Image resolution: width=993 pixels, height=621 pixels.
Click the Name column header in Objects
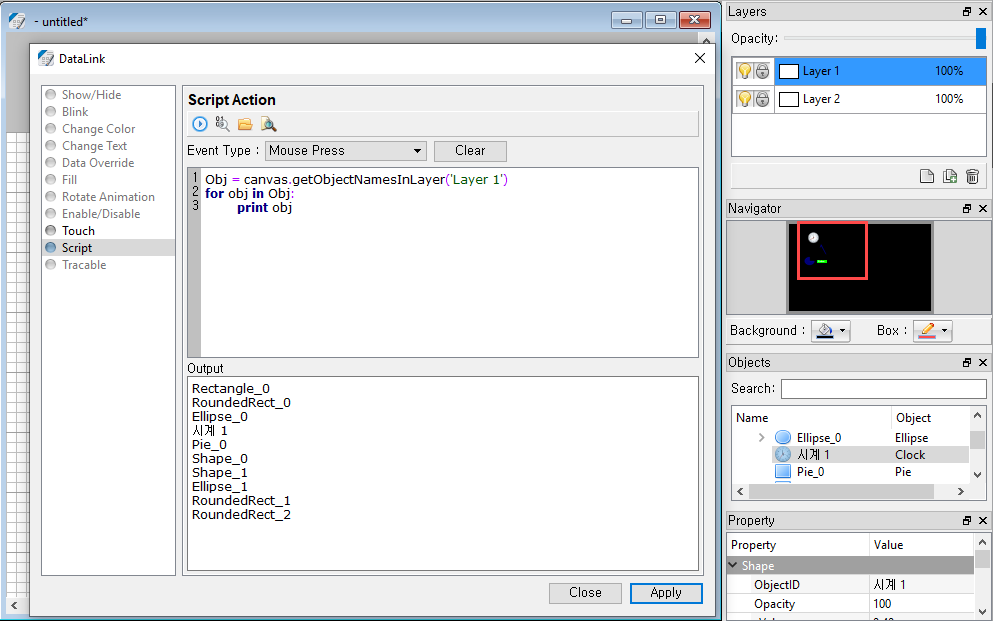[x=752, y=418]
